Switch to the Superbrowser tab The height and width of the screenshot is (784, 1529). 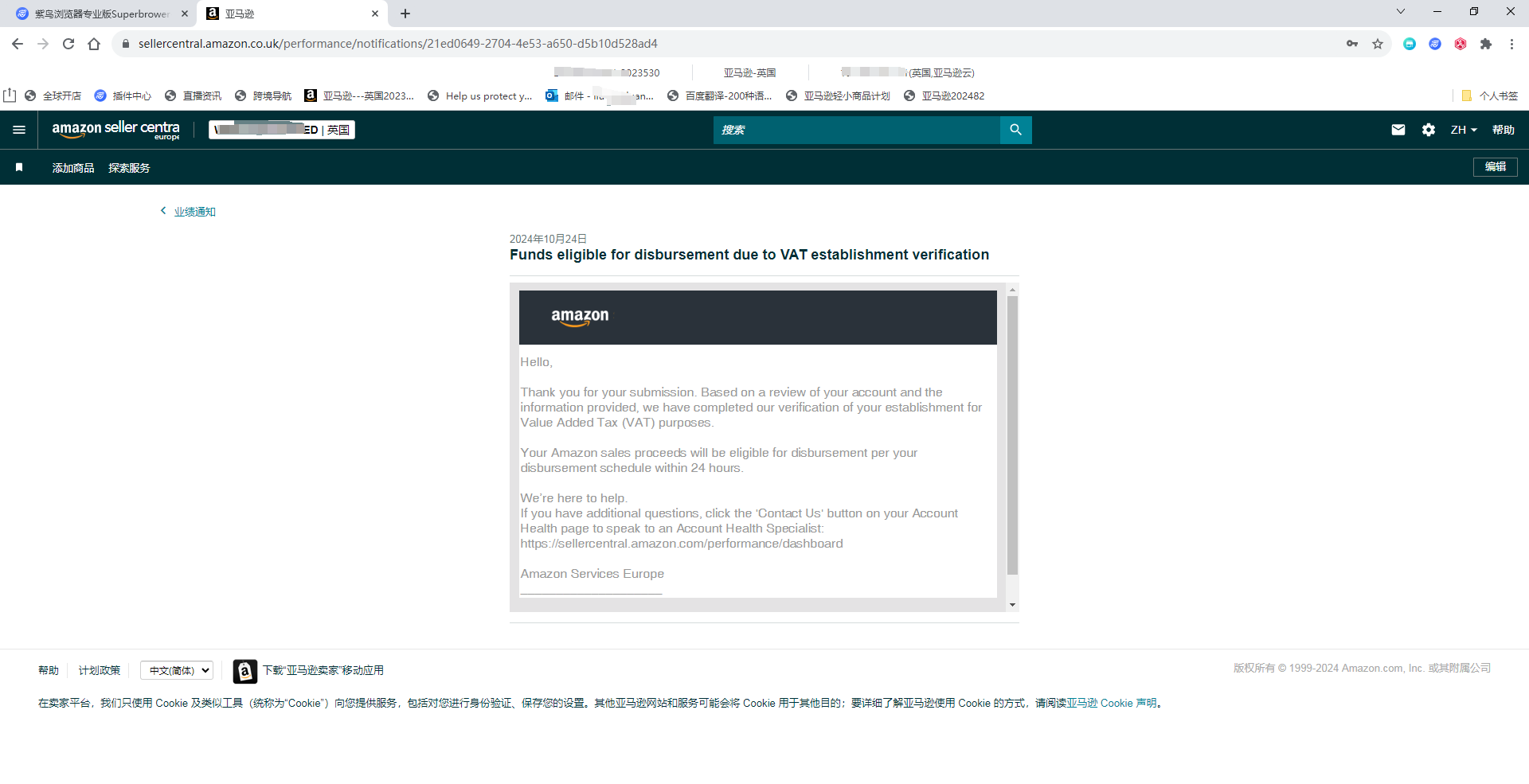pos(101,14)
